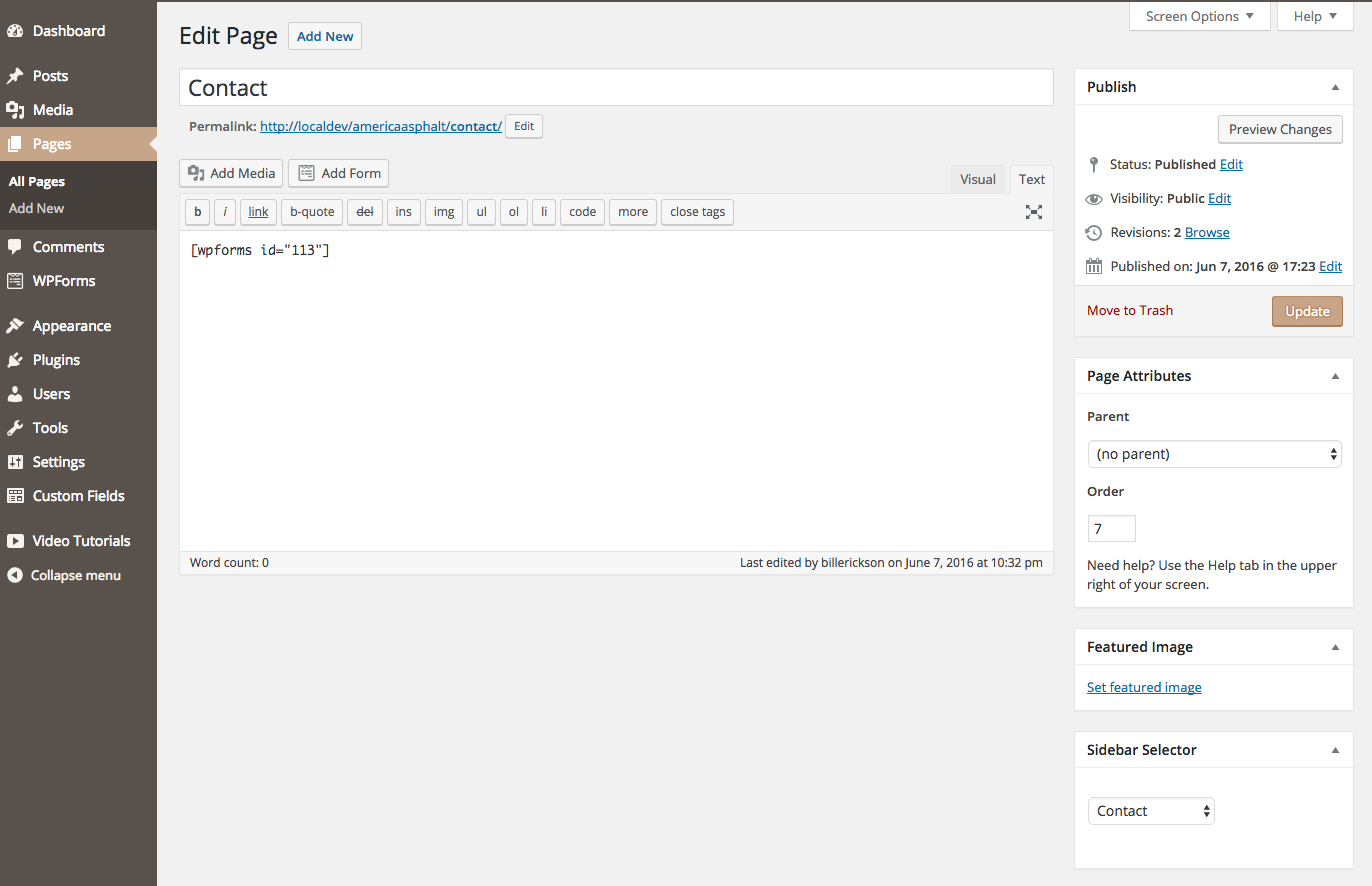The image size is (1372, 886).
Task: Open Add New page submenu item
Action: point(37,208)
